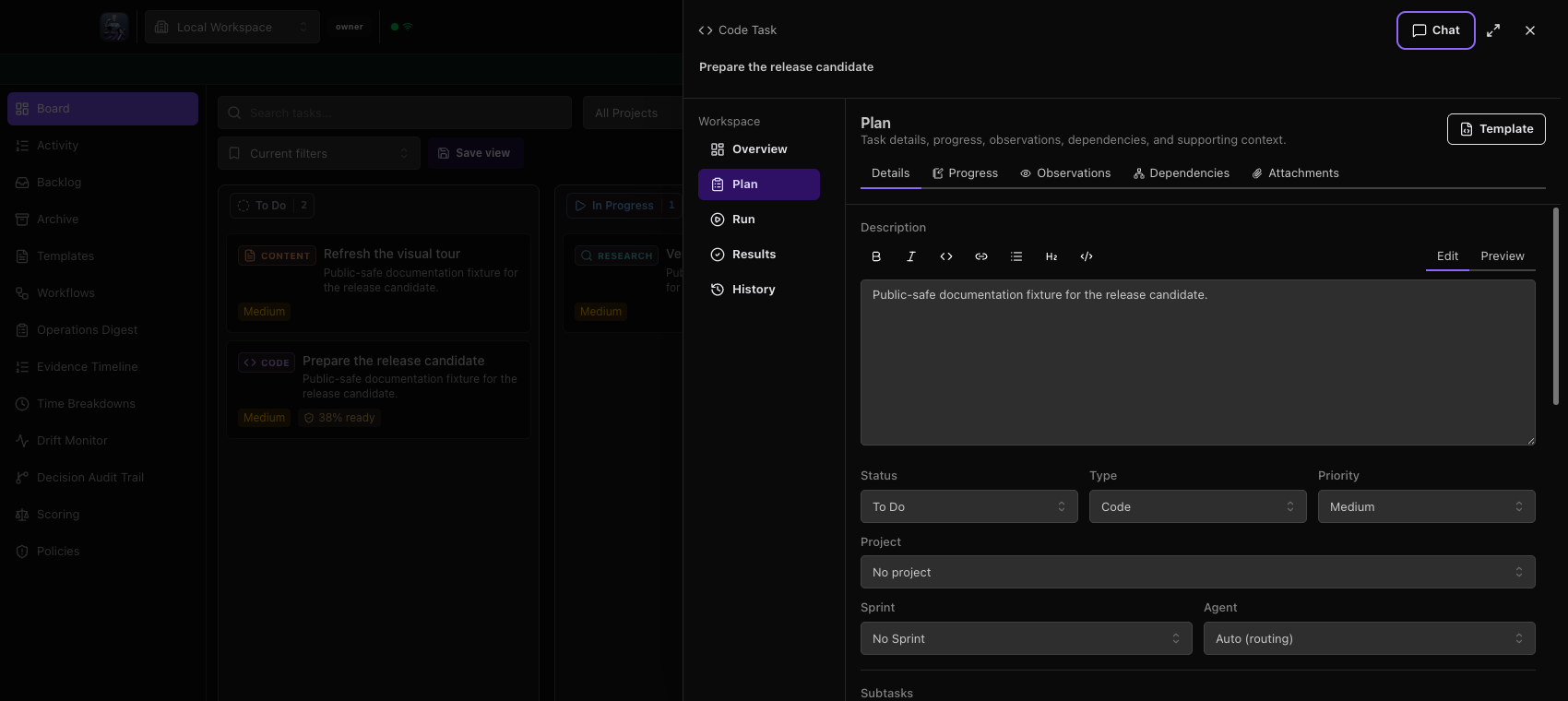Open the Local Workspace switcher in the header

pos(232,27)
